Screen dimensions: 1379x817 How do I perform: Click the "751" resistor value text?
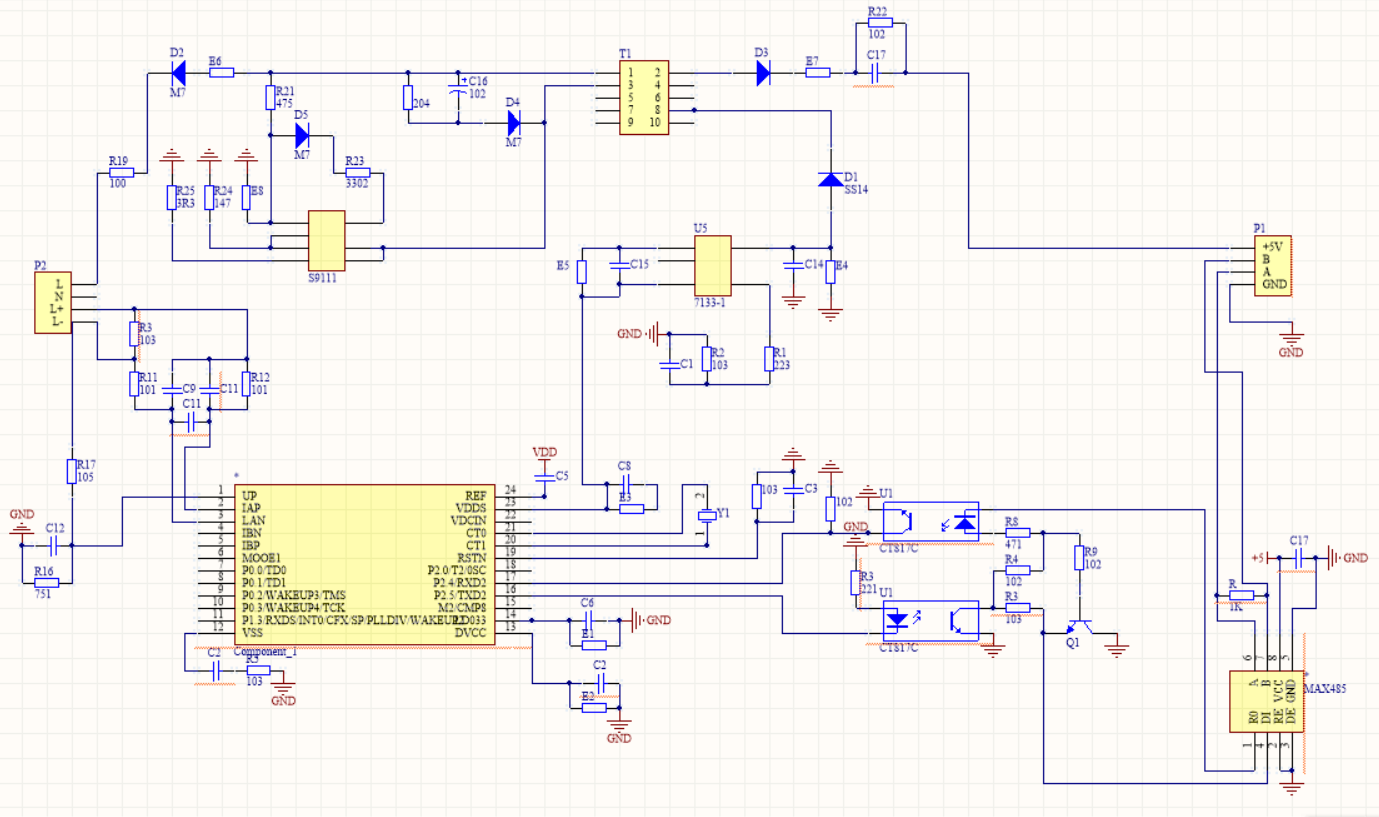[44, 594]
